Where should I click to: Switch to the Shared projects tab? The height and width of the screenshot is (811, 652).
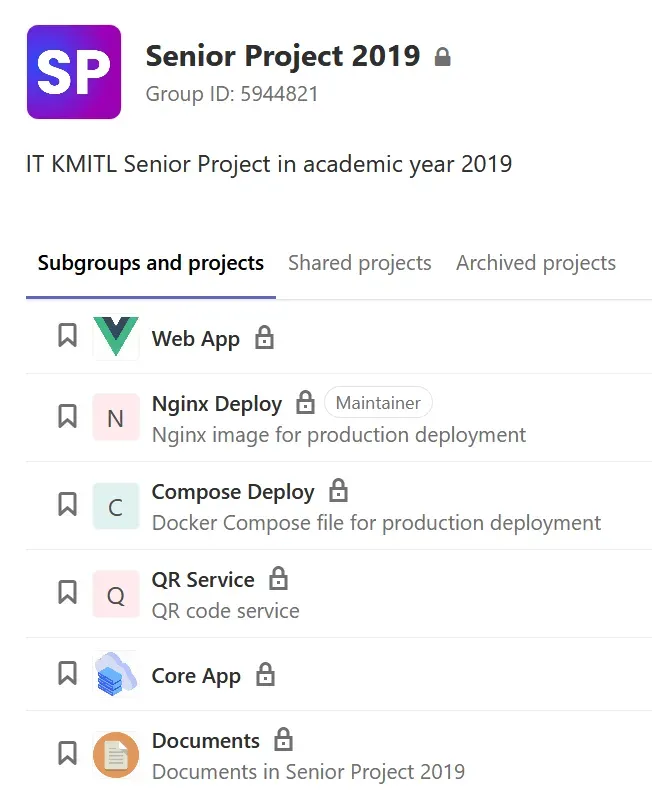[360, 263]
